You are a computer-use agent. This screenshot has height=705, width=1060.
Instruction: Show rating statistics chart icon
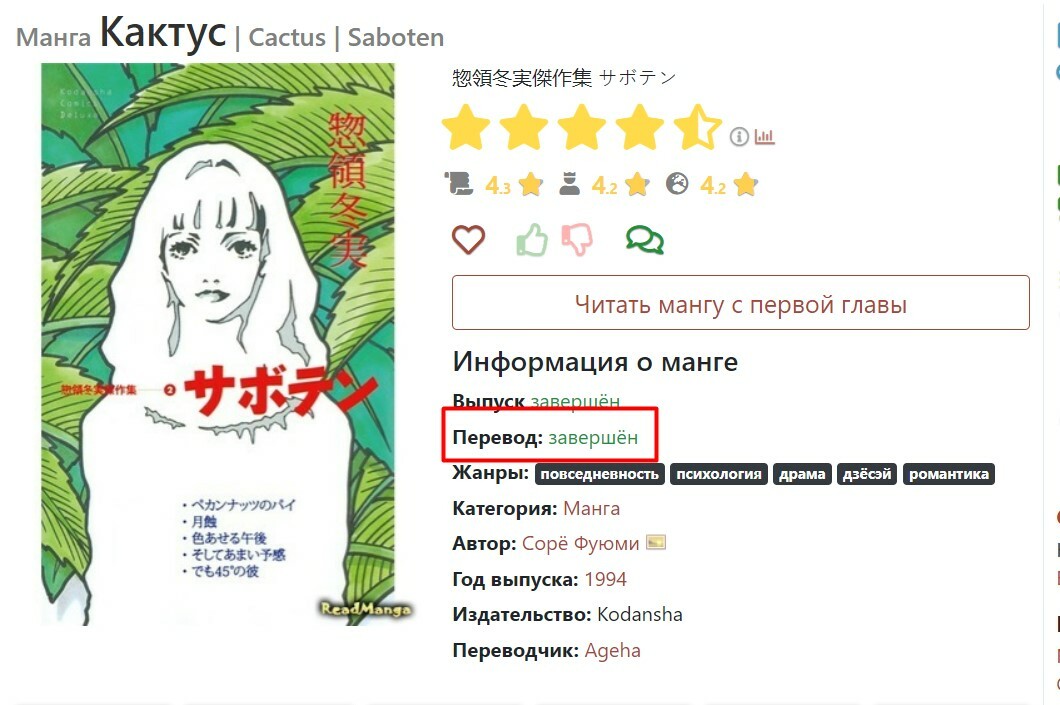click(x=764, y=137)
